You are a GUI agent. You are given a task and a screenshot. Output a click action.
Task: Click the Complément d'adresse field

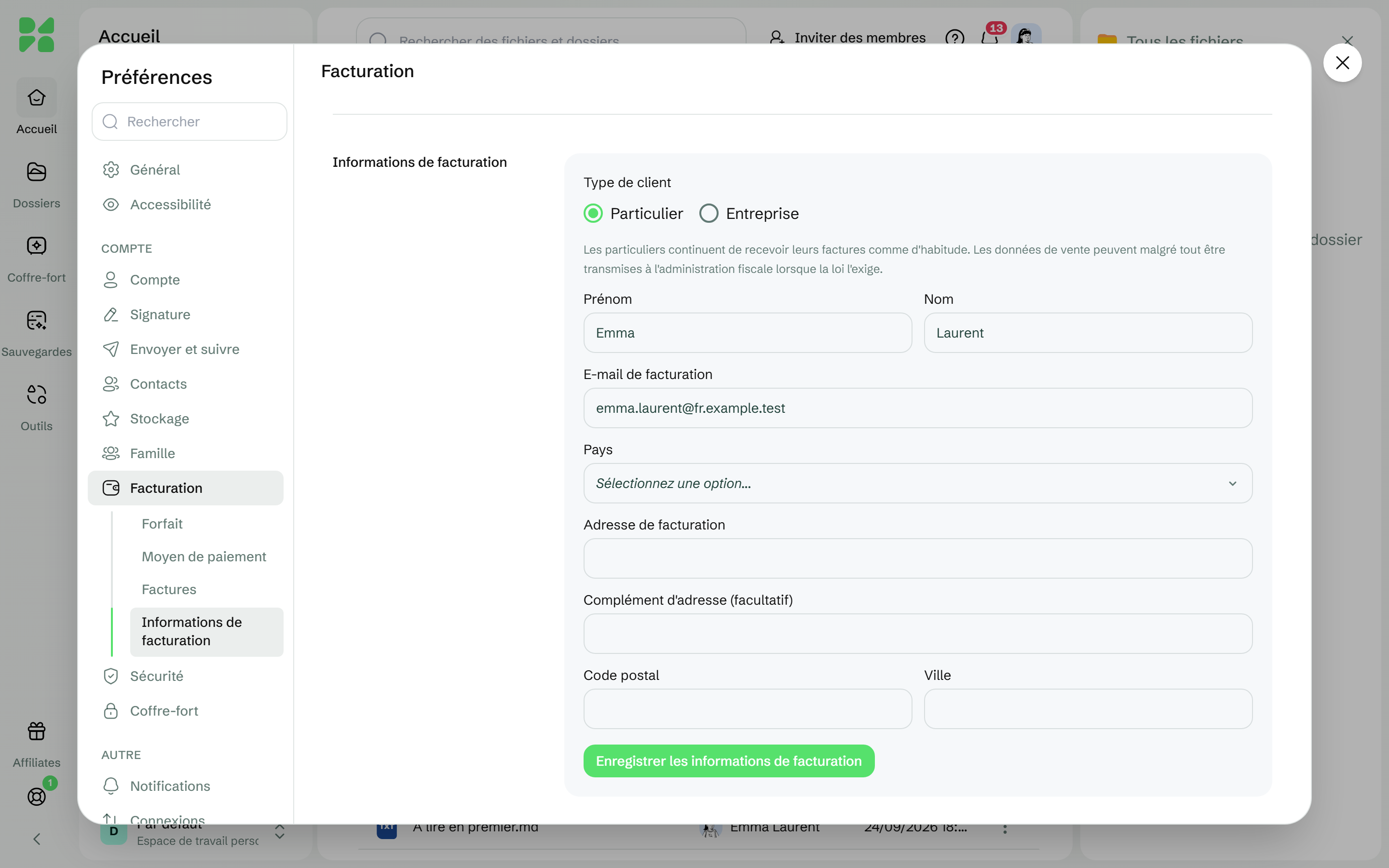(x=917, y=633)
